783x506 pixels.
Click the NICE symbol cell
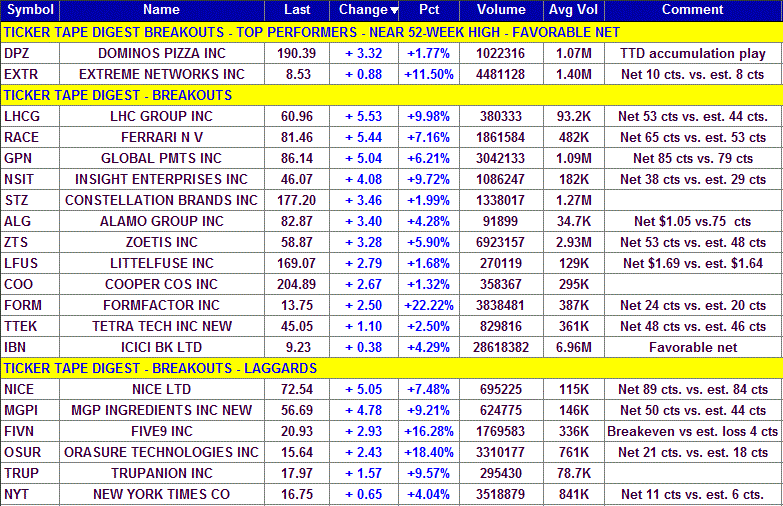[x=30, y=389]
